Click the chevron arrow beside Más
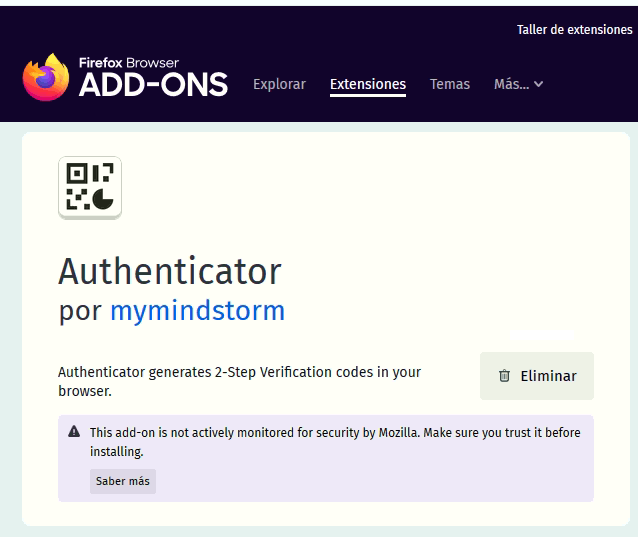 539,85
